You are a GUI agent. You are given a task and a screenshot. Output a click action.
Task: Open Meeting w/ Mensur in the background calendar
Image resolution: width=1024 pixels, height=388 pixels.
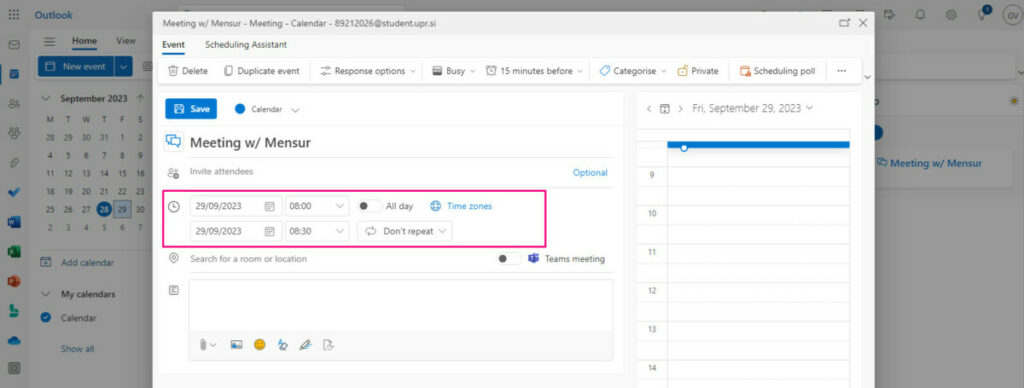point(936,163)
